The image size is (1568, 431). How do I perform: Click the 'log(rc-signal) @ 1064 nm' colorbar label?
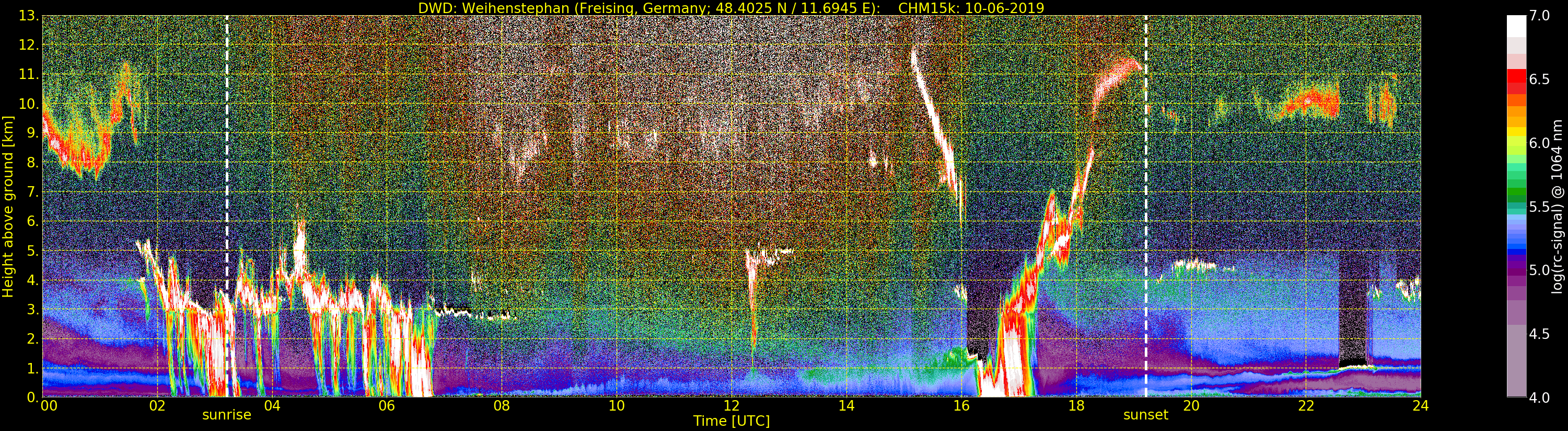1558,206
